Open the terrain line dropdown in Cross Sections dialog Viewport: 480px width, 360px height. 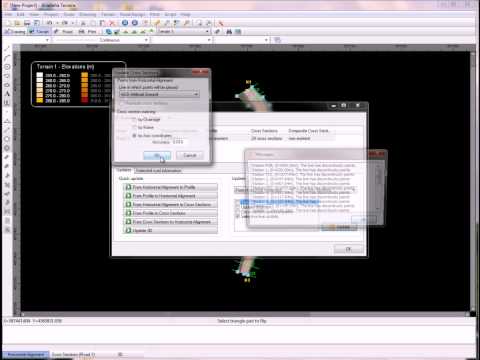pos(159,94)
